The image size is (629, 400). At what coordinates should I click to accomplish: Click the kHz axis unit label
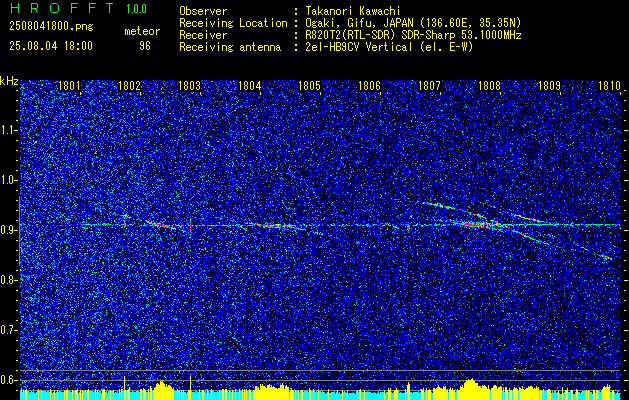pos(9,81)
